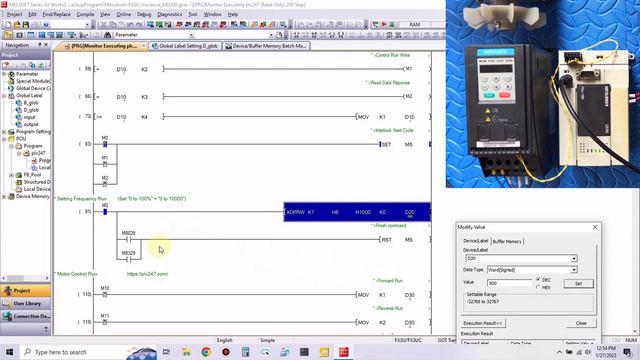Open the Device/Label dropdown in Modify Value

pos(573,258)
